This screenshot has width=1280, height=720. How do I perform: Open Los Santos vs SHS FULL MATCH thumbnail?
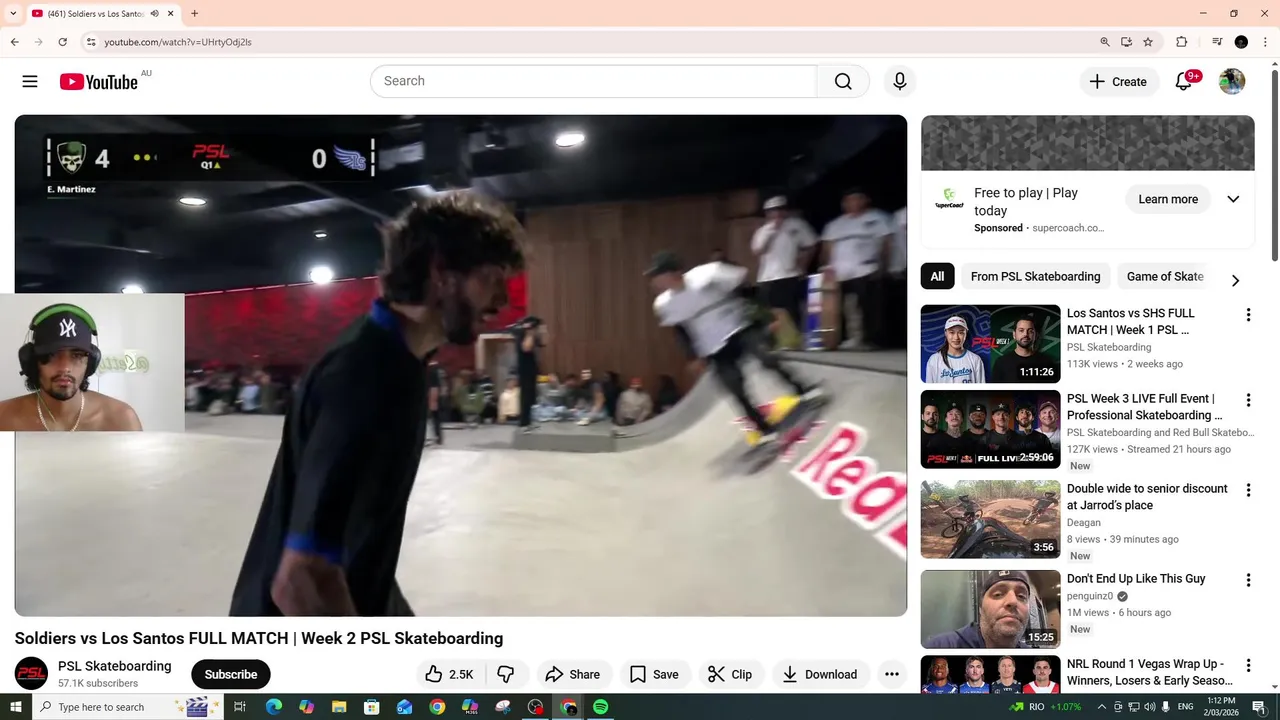click(990, 343)
